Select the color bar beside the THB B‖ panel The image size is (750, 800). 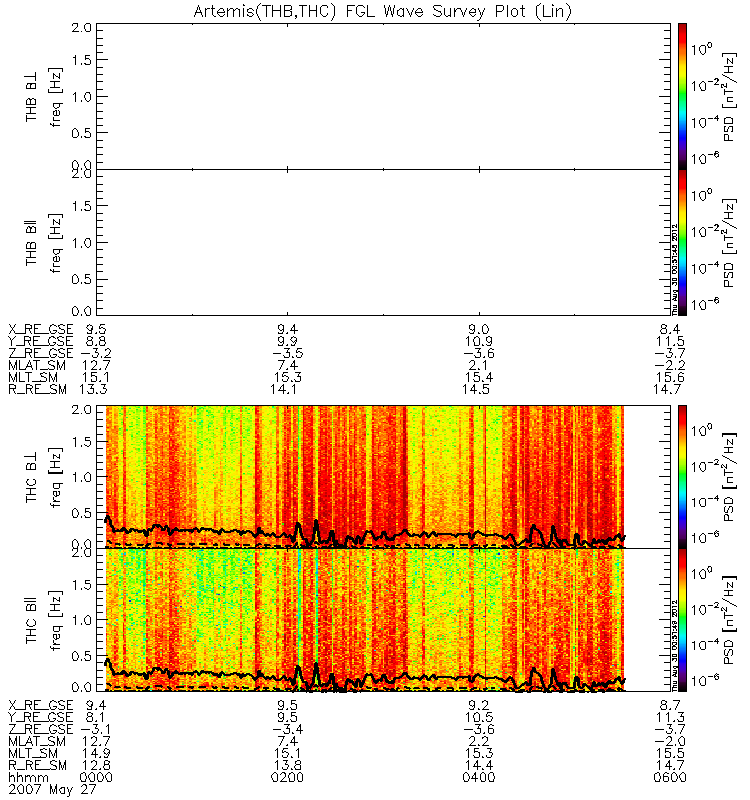682,242
